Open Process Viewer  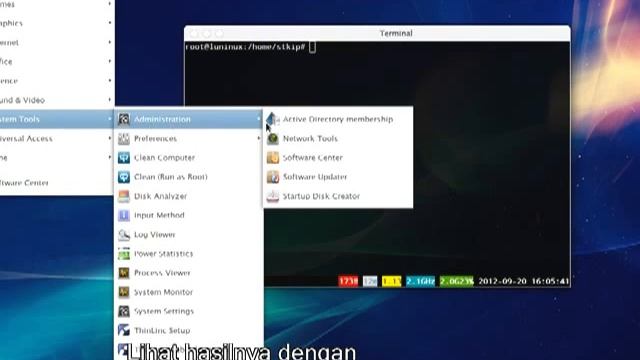coord(189,273)
